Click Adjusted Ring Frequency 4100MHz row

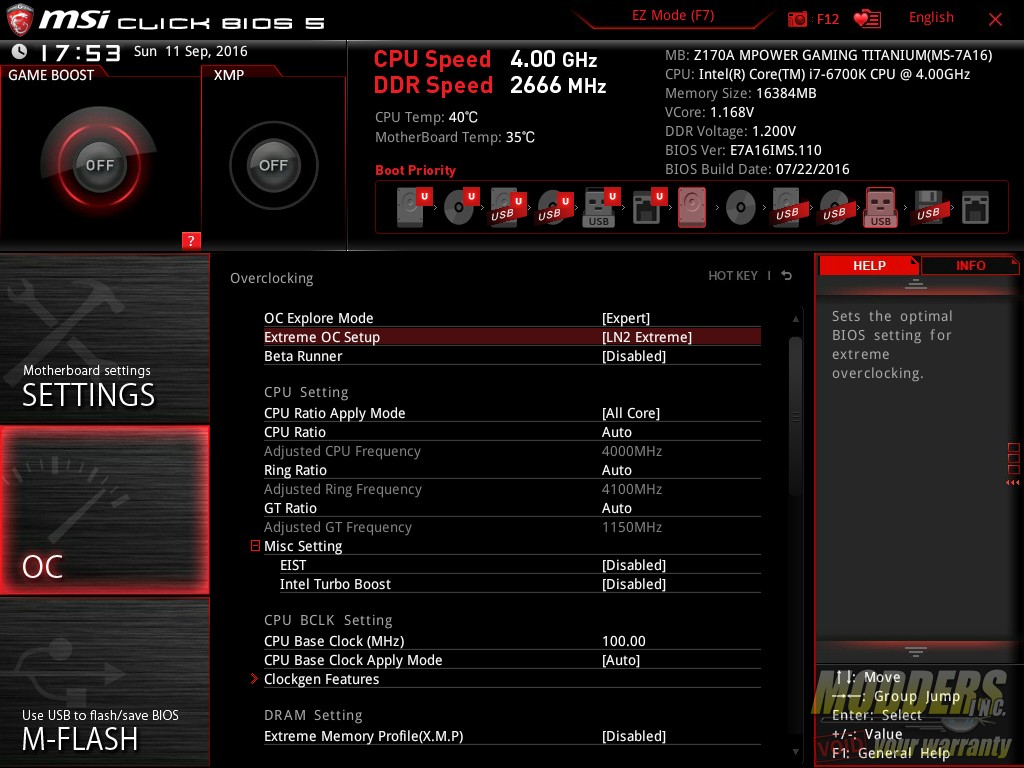pos(512,489)
